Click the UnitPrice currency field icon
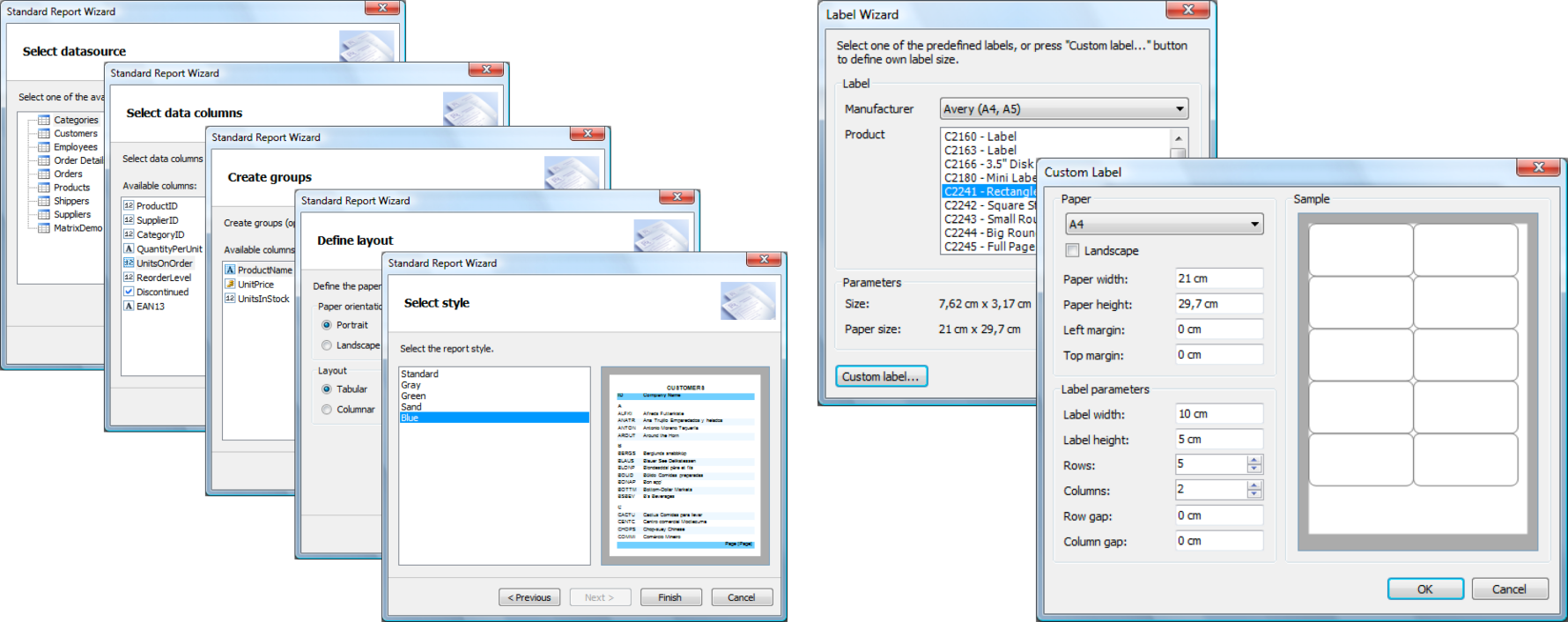This screenshot has width=1568, height=622. [x=230, y=285]
